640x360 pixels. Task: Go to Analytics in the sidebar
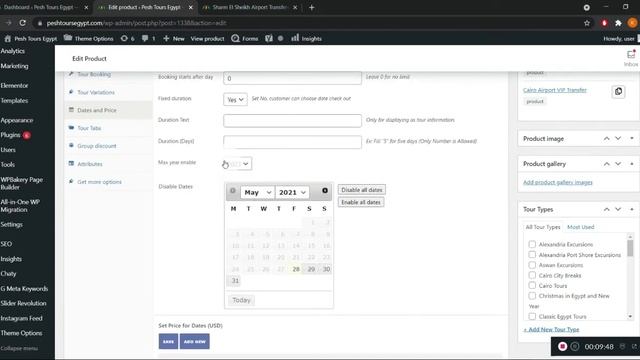[x=13, y=51]
